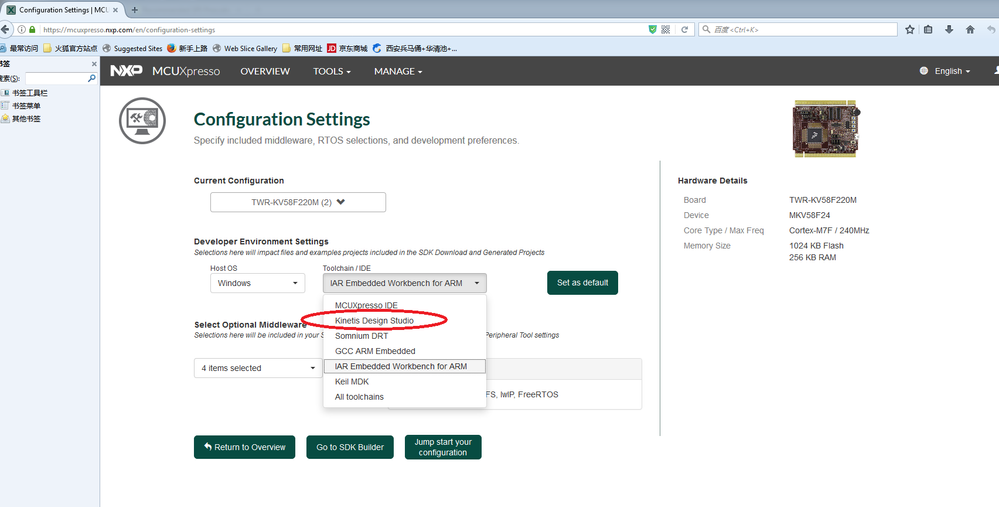Reload the page with the refresh icon

point(684,29)
